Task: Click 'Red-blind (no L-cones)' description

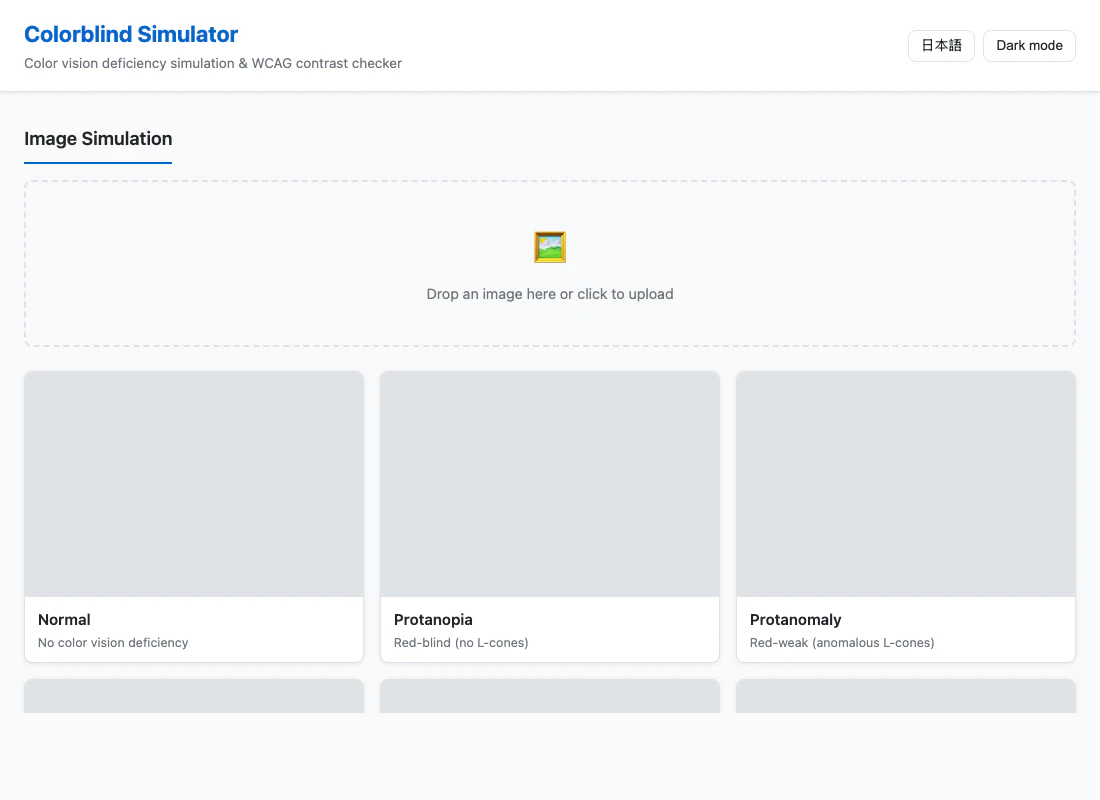Action: [x=461, y=643]
